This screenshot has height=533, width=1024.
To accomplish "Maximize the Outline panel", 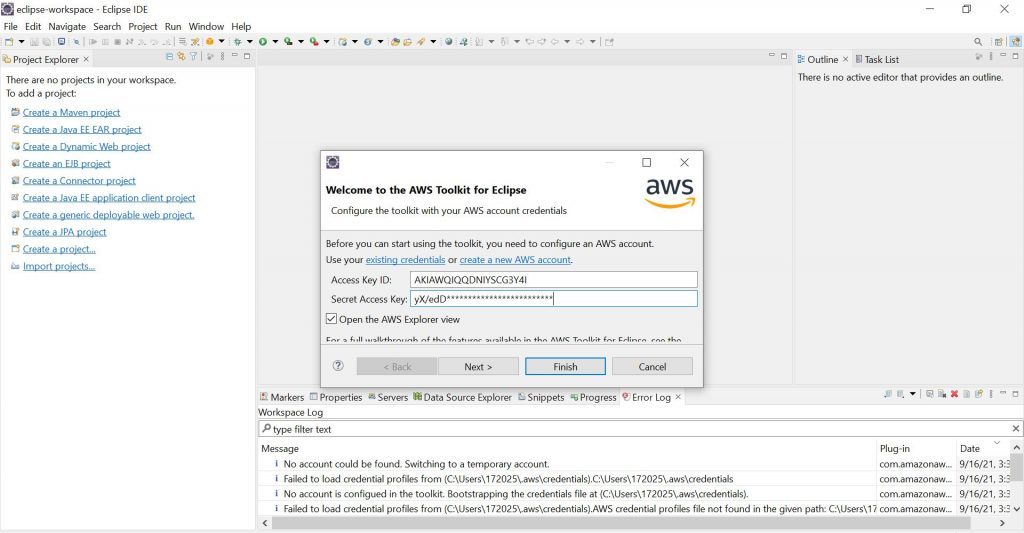I will pos(1016,56).
